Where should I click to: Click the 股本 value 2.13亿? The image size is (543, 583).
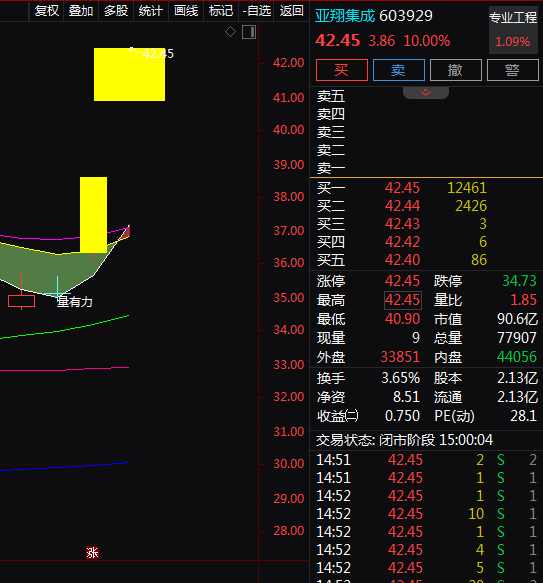(517, 378)
